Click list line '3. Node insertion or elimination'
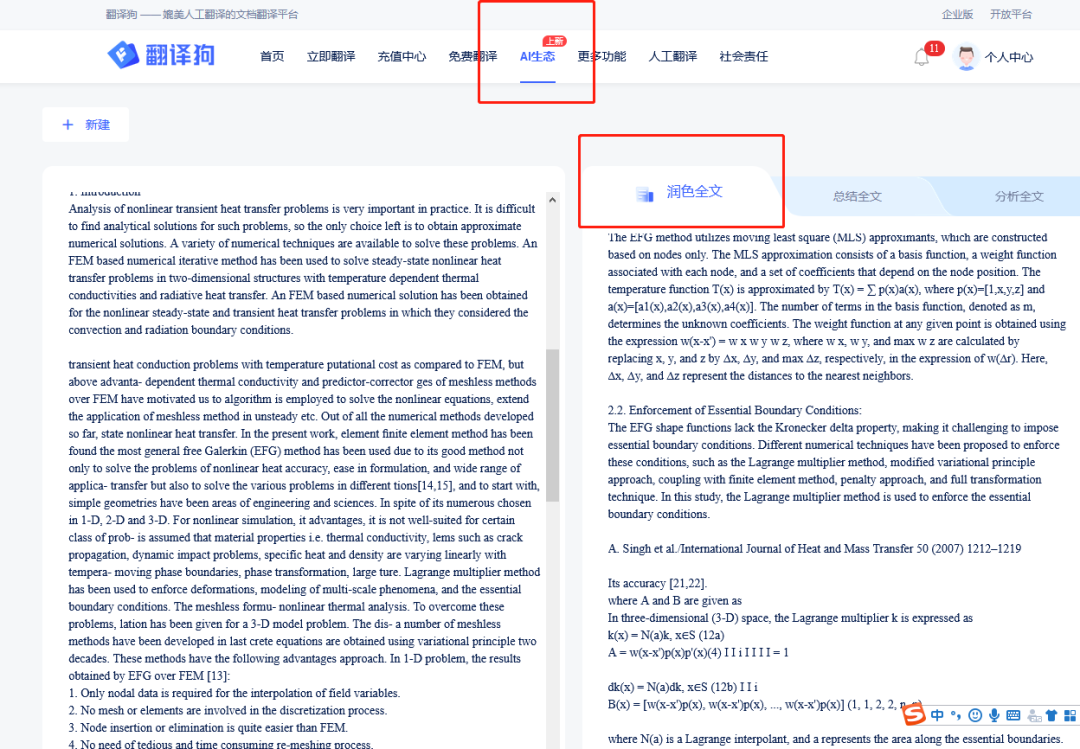The width and height of the screenshot is (1080, 749). click(x=208, y=728)
